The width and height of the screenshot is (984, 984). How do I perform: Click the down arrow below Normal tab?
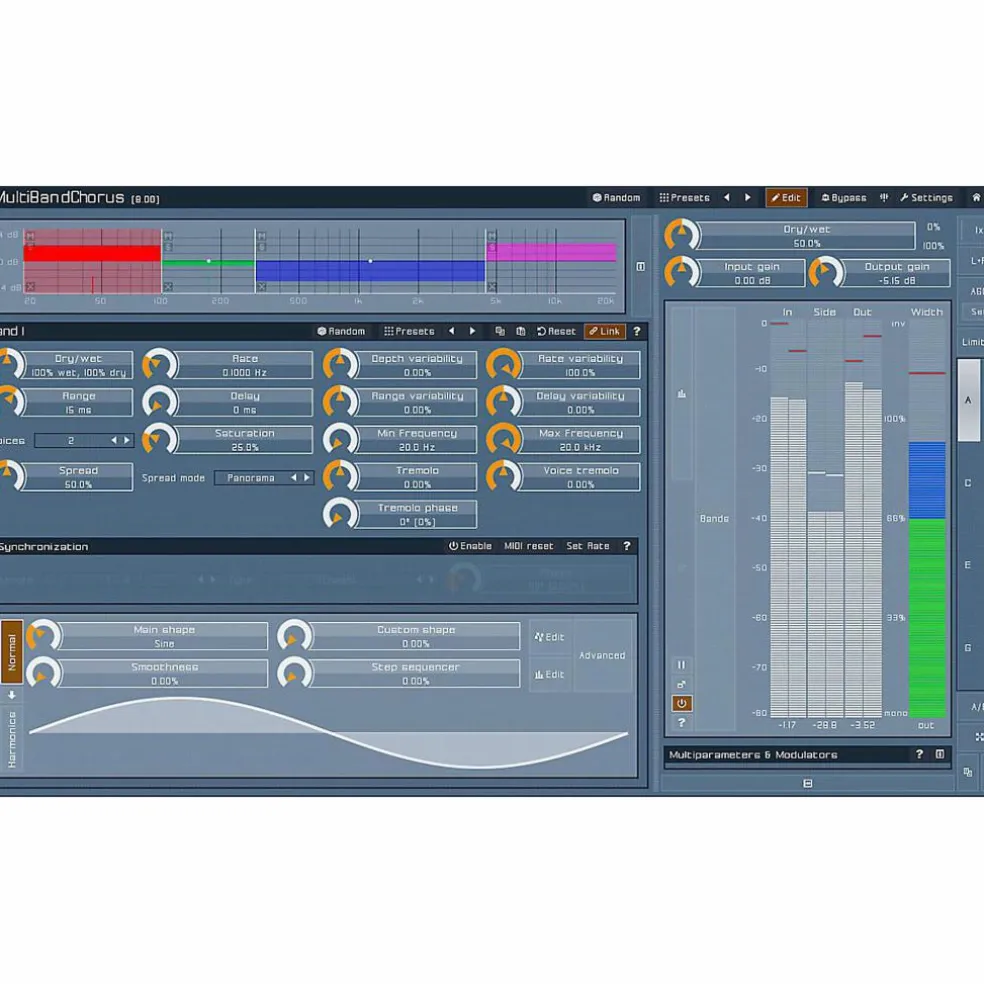(x=11, y=695)
